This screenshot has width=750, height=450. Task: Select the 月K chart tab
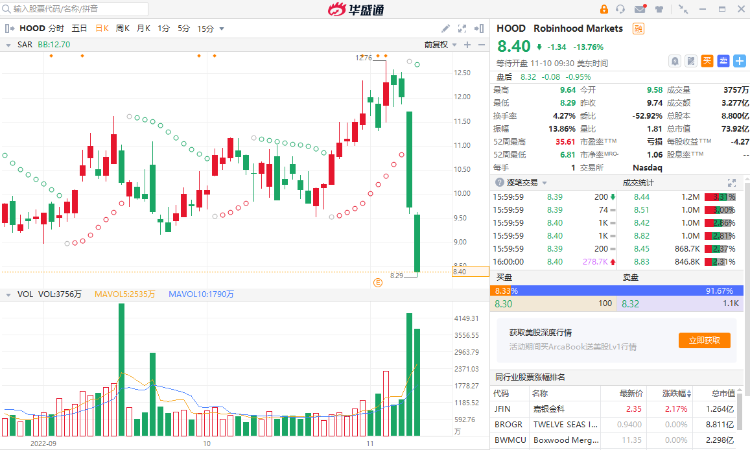(143, 29)
